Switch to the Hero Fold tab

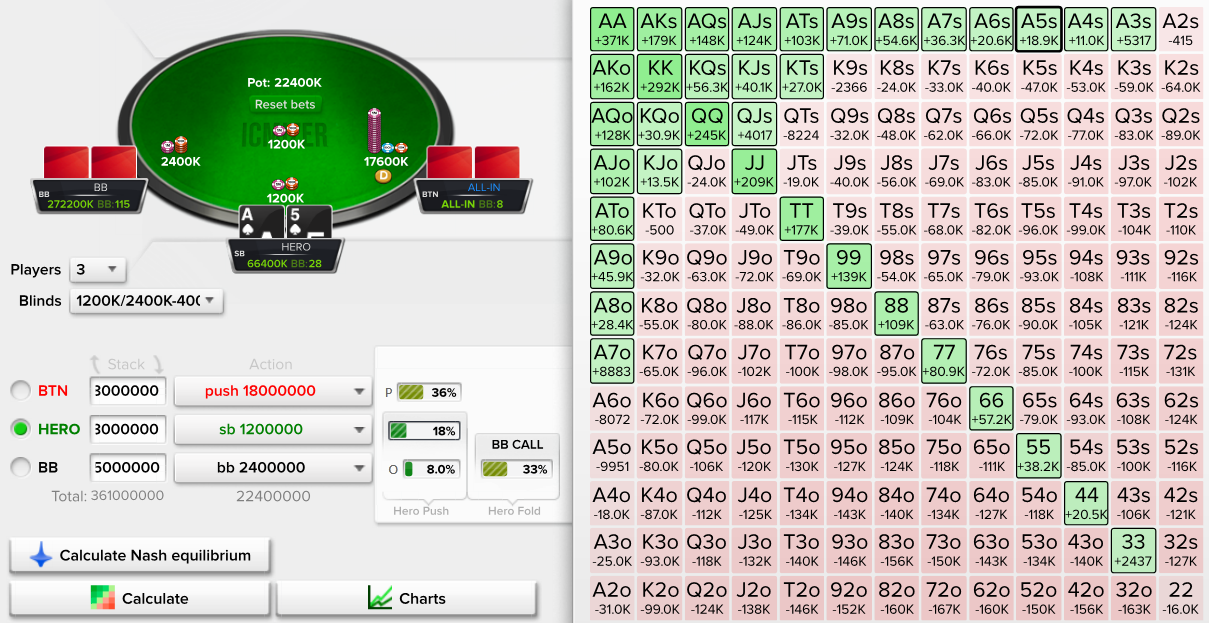coord(514,511)
